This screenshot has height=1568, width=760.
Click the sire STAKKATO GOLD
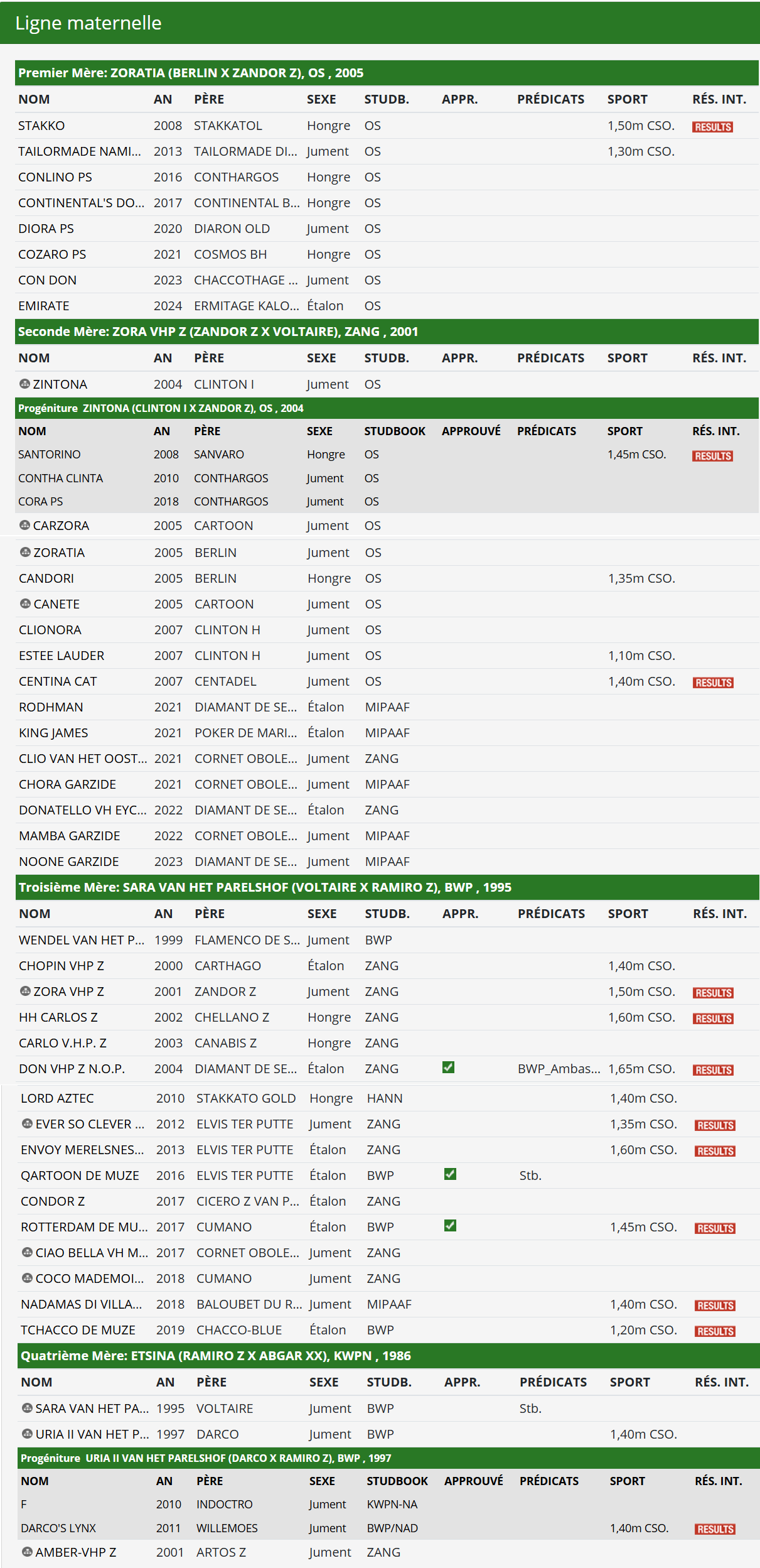pos(246,1098)
